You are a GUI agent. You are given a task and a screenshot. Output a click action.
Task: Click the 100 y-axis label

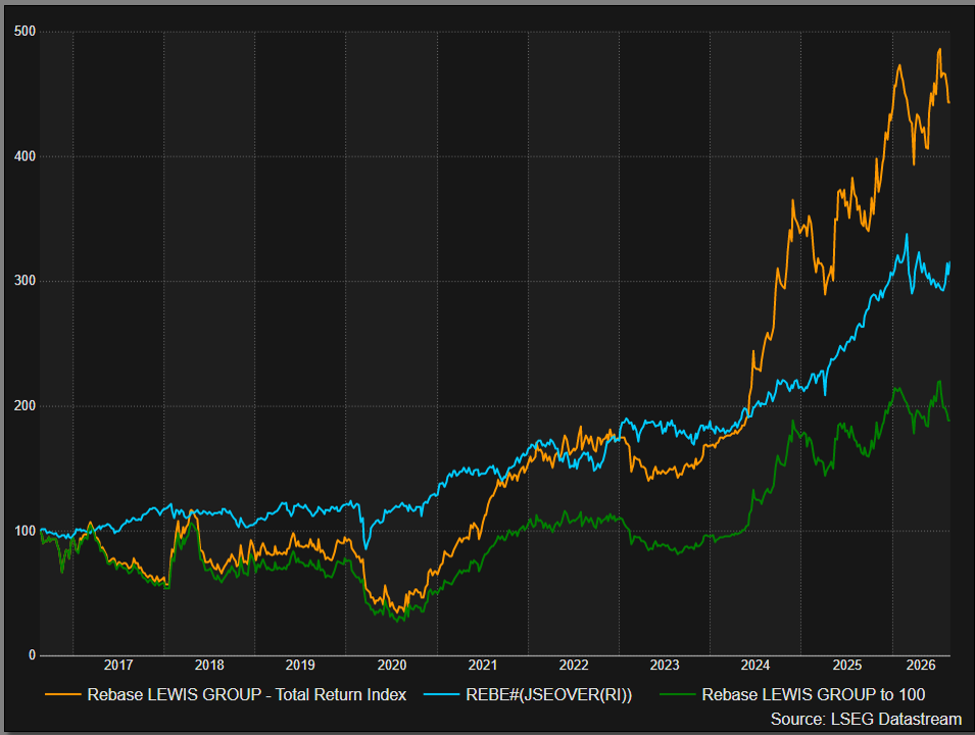click(25, 530)
